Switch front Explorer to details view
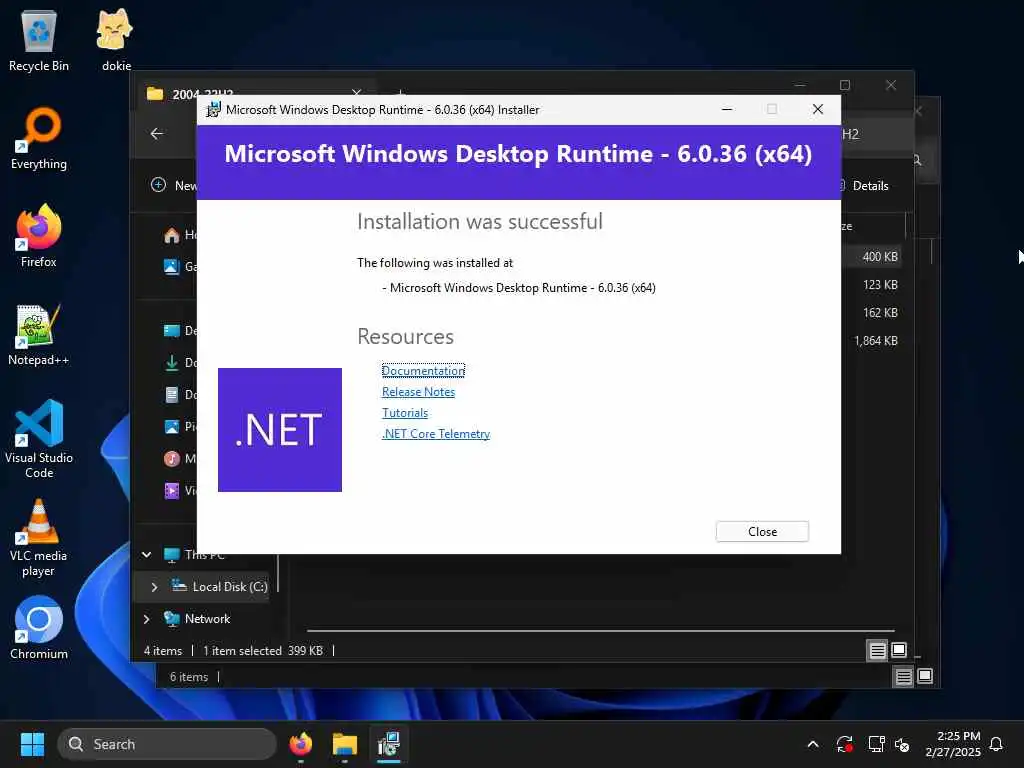The image size is (1024, 768). pyautogui.click(x=877, y=650)
